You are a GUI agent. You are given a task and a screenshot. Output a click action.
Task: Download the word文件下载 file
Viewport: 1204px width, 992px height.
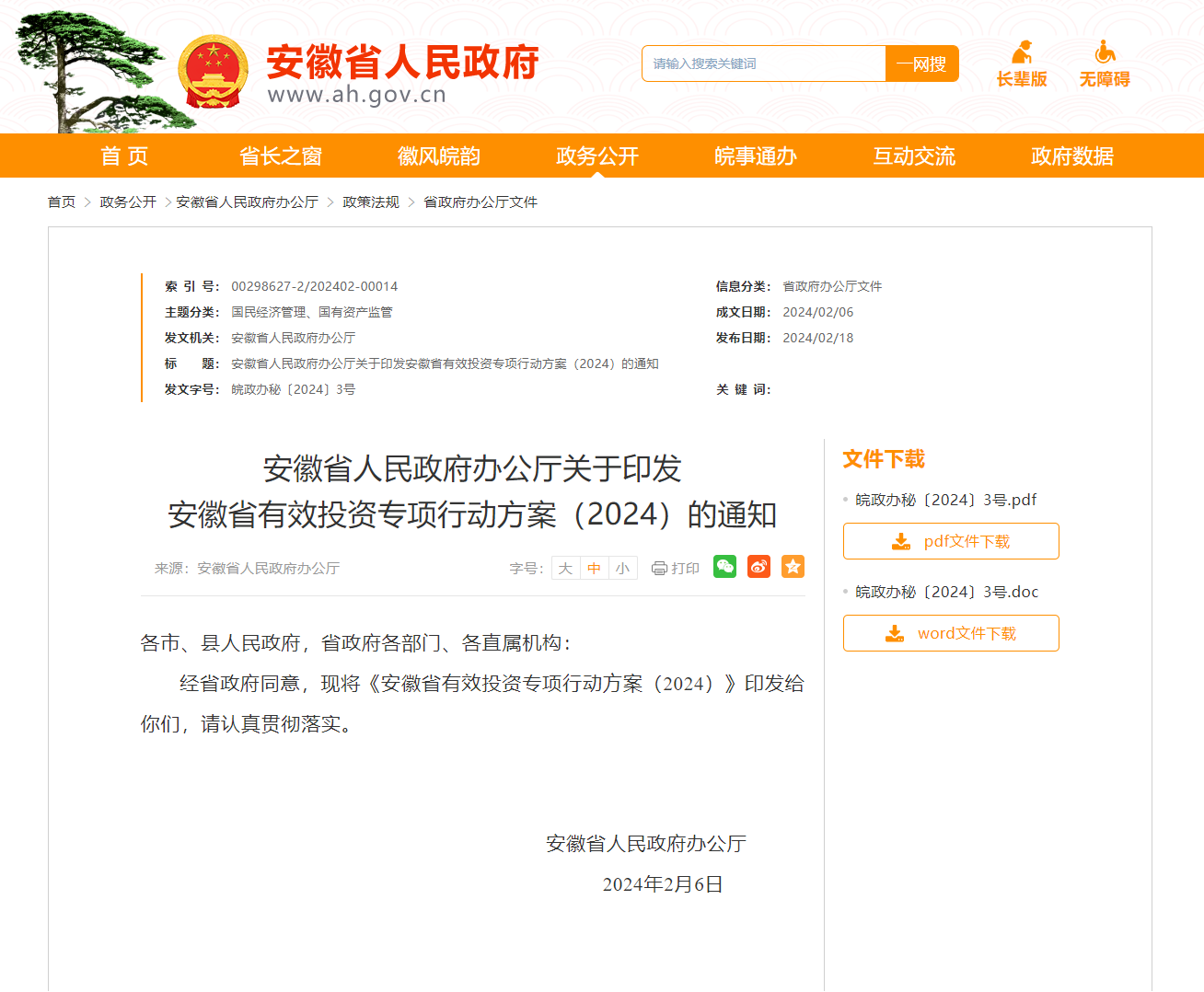point(951,633)
